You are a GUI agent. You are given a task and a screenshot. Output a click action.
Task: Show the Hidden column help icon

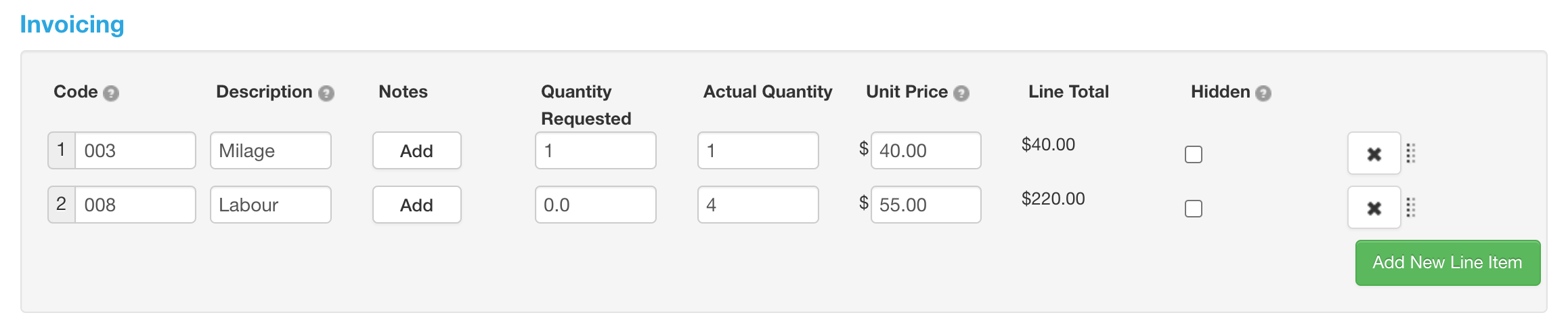tap(1263, 93)
